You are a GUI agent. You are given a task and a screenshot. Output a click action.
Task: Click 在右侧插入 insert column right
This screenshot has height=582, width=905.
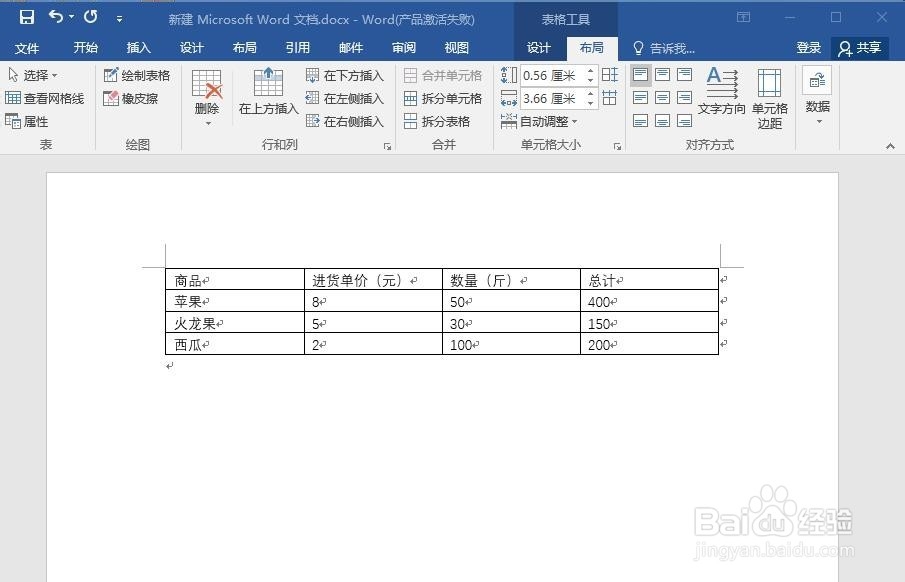click(x=345, y=121)
